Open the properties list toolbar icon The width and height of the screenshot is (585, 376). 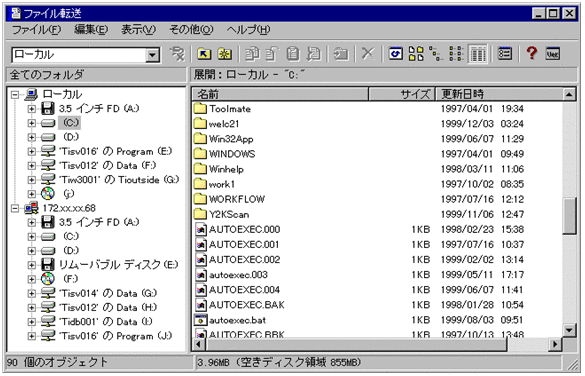click(x=505, y=54)
